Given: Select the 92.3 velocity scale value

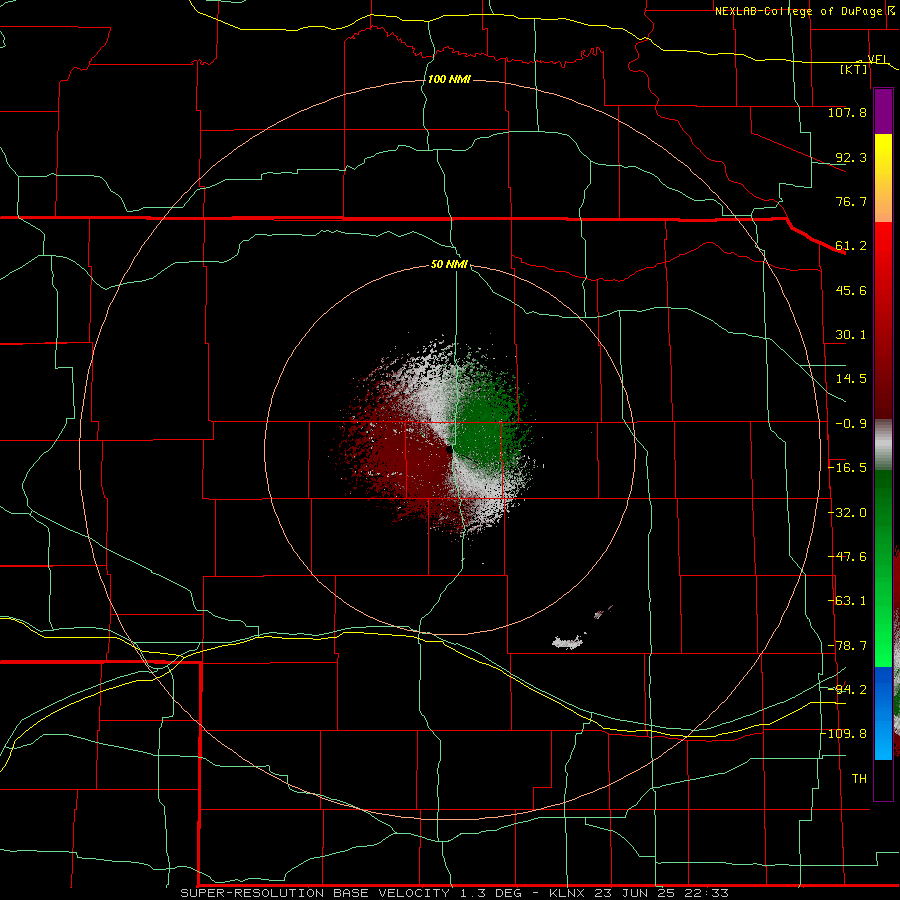Looking at the screenshot, I should [851, 157].
